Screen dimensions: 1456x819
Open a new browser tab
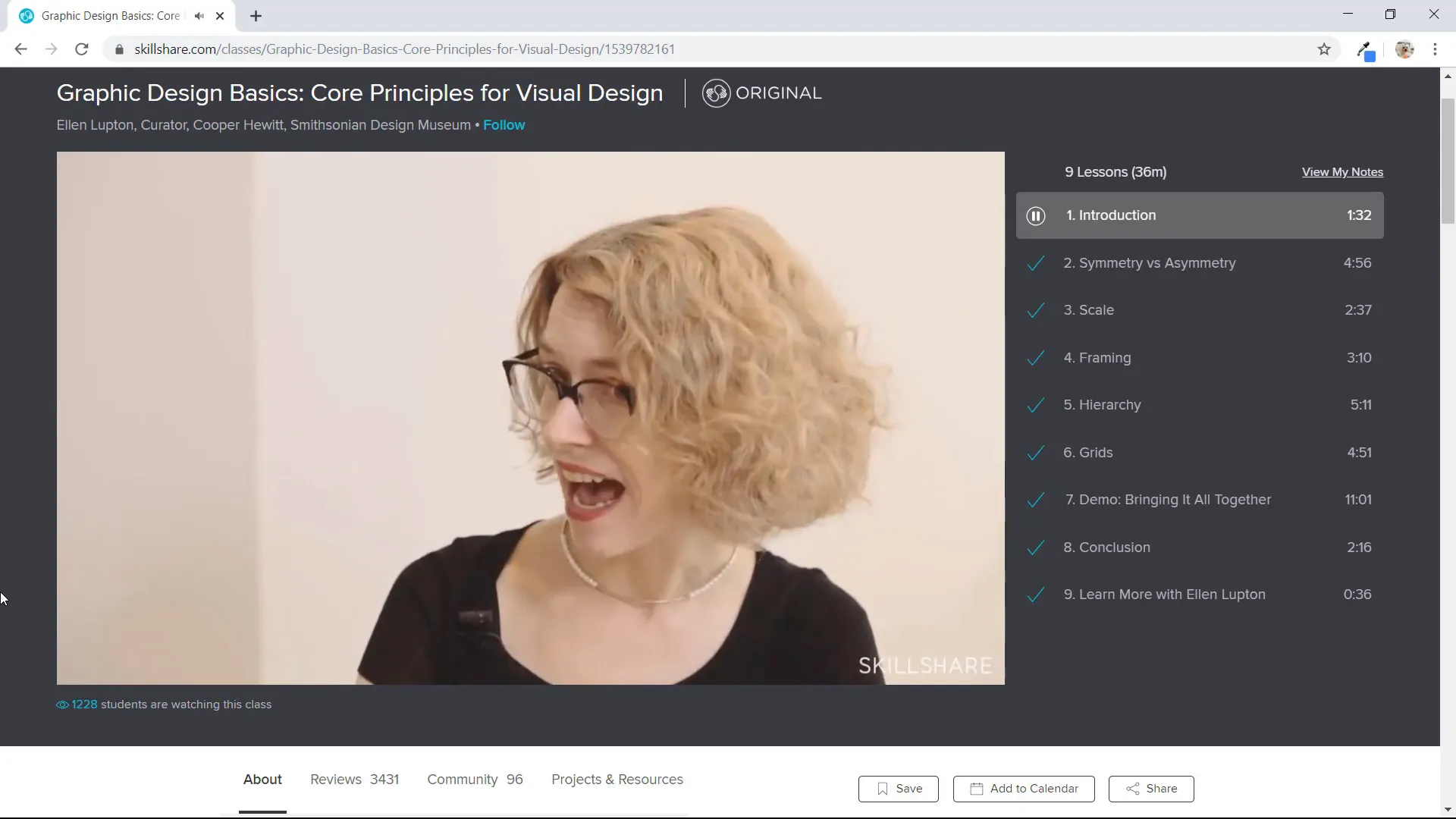pyautogui.click(x=256, y=16)
